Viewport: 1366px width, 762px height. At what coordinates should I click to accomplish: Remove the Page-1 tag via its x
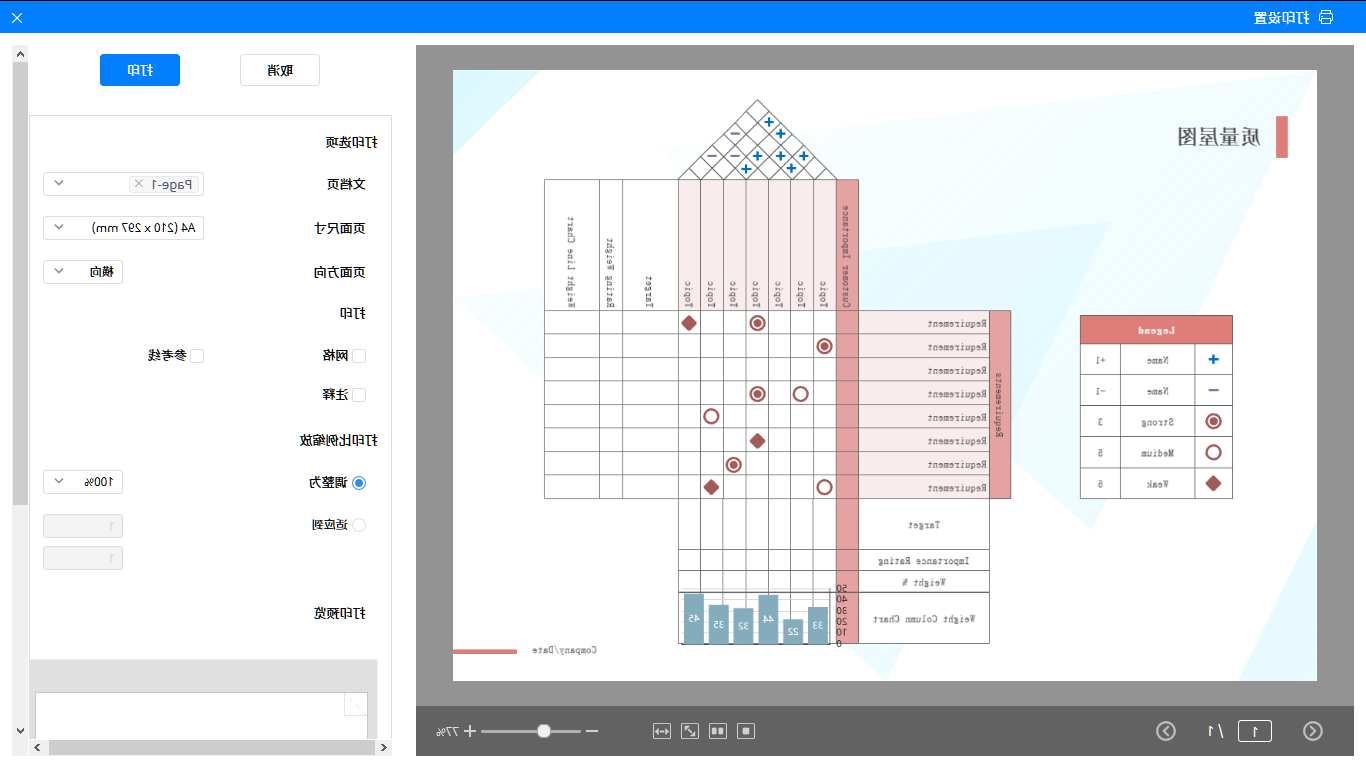[x=138, y=184]
